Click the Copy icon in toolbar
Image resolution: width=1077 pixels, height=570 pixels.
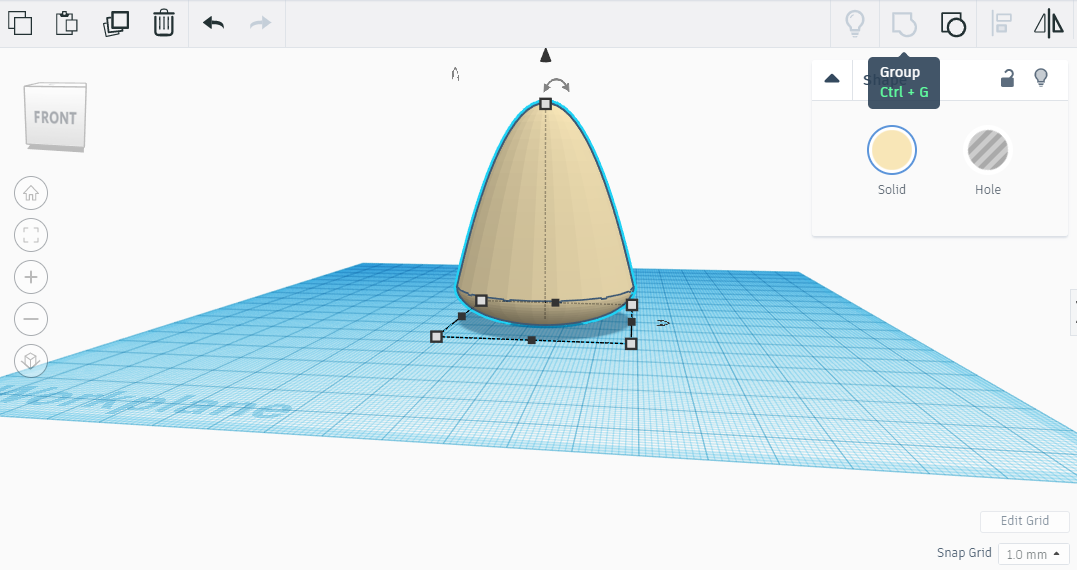(x=20, y=23)
